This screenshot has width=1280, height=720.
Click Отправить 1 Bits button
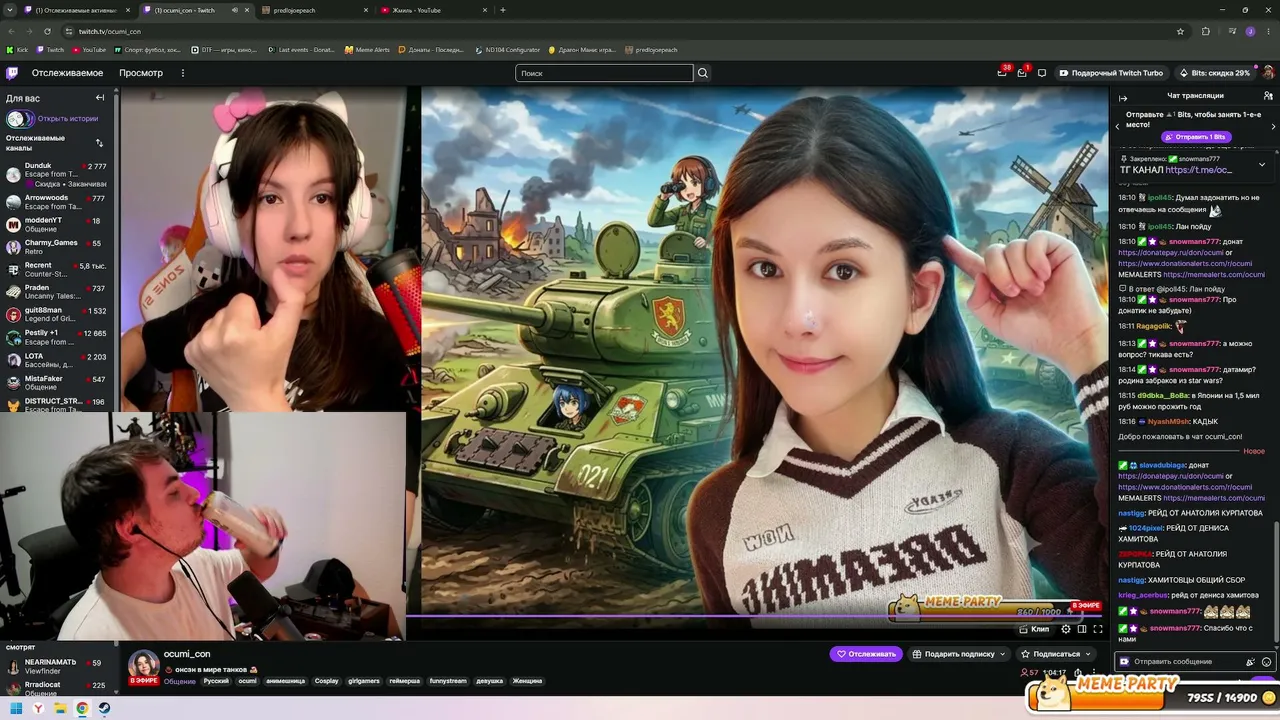coord(1195,137)
